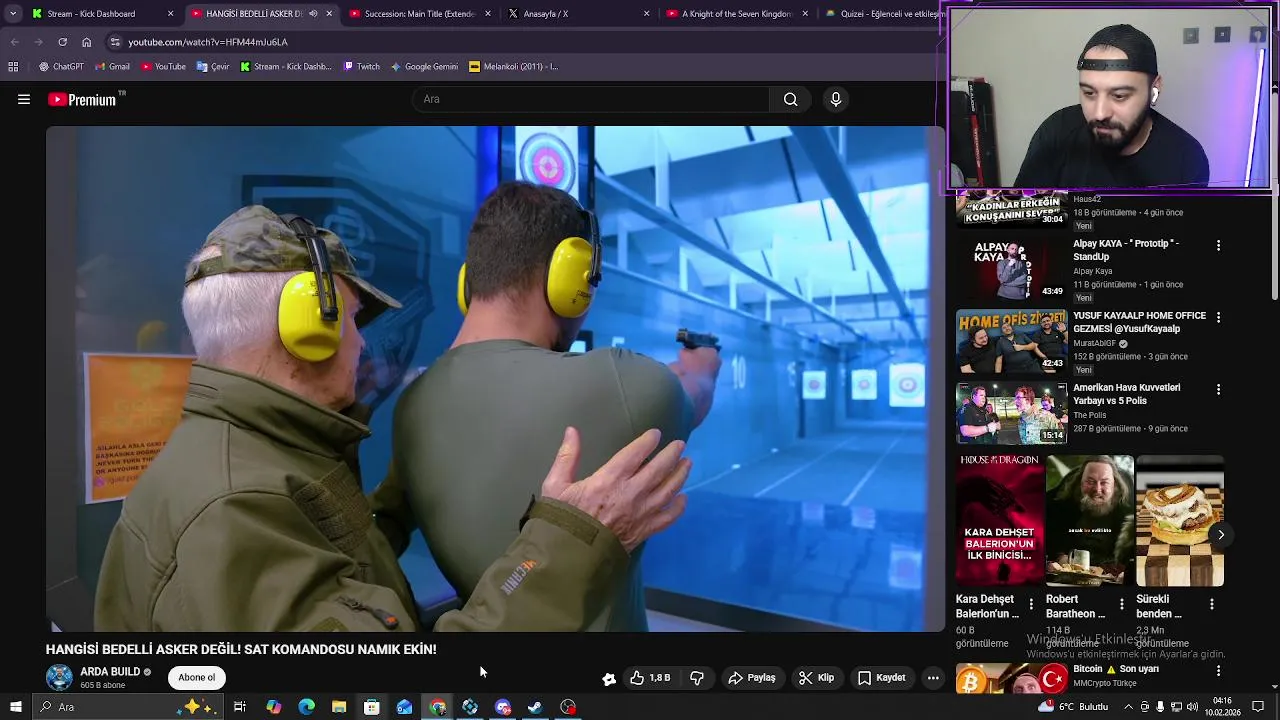Start voice search with the microphone icon

tap(836, 99)
